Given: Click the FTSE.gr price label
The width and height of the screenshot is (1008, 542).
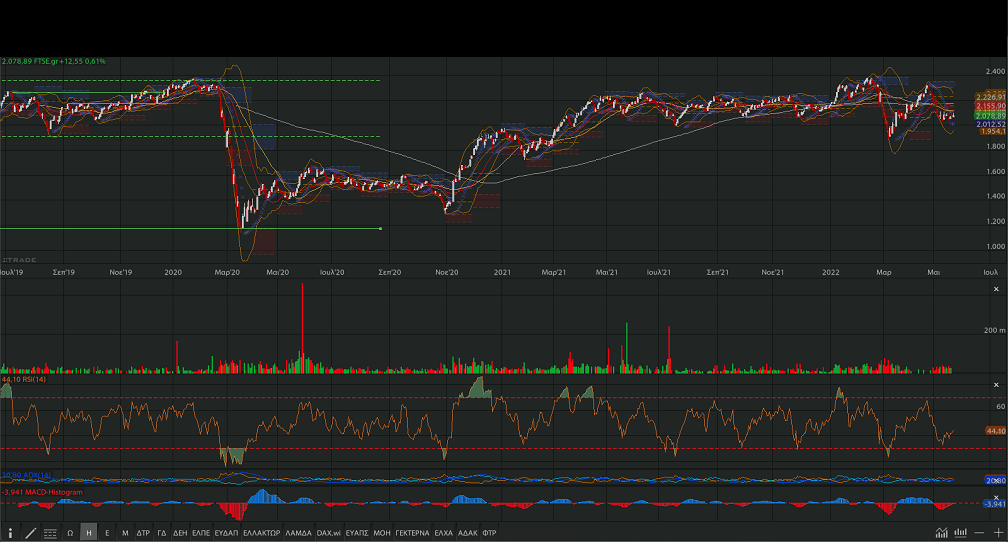Looking at the screenshot, I should click(54, 62).
